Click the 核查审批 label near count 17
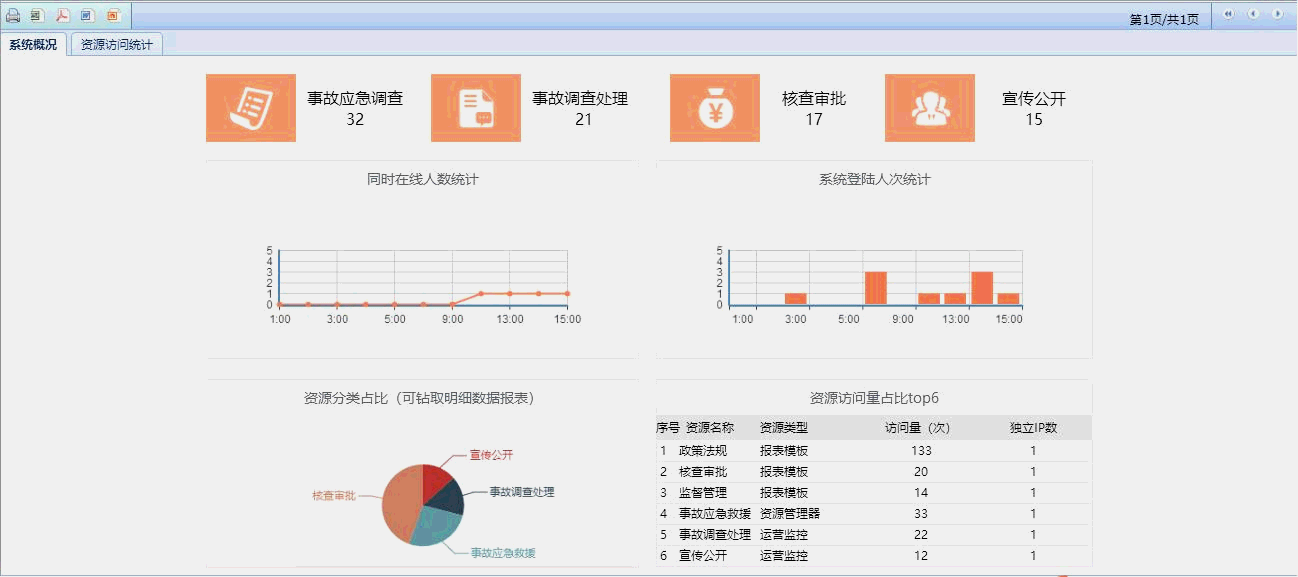 [814, 99]
